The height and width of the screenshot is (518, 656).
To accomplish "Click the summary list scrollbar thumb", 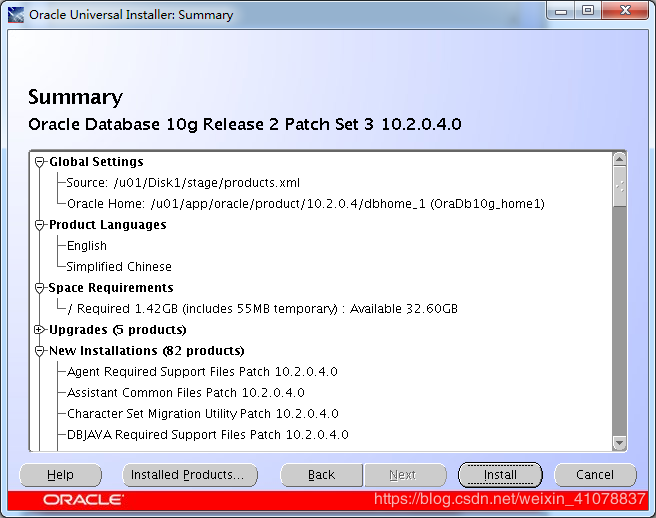I will click(x=619, y=186).
